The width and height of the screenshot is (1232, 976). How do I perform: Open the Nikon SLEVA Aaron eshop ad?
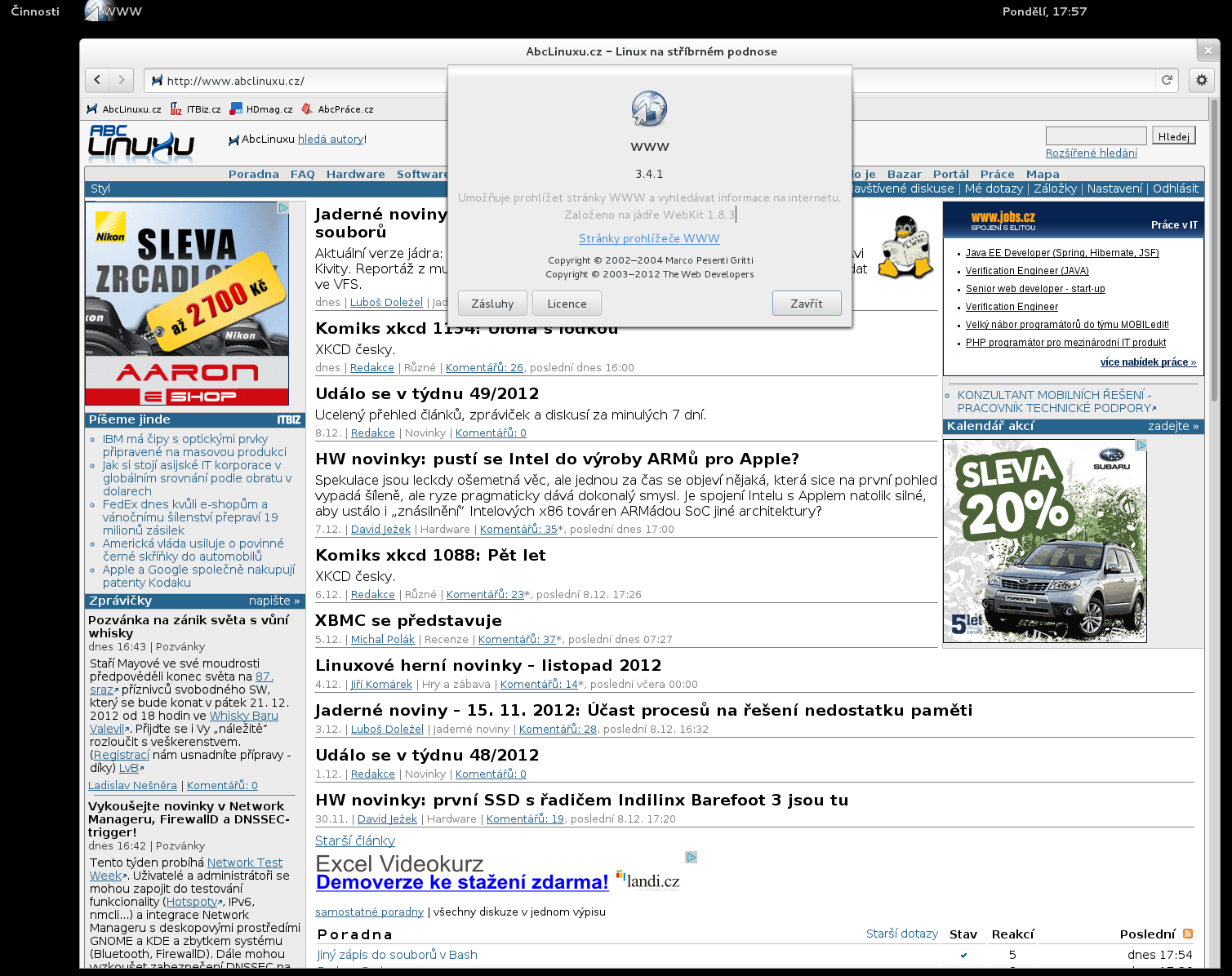[187, 304]
